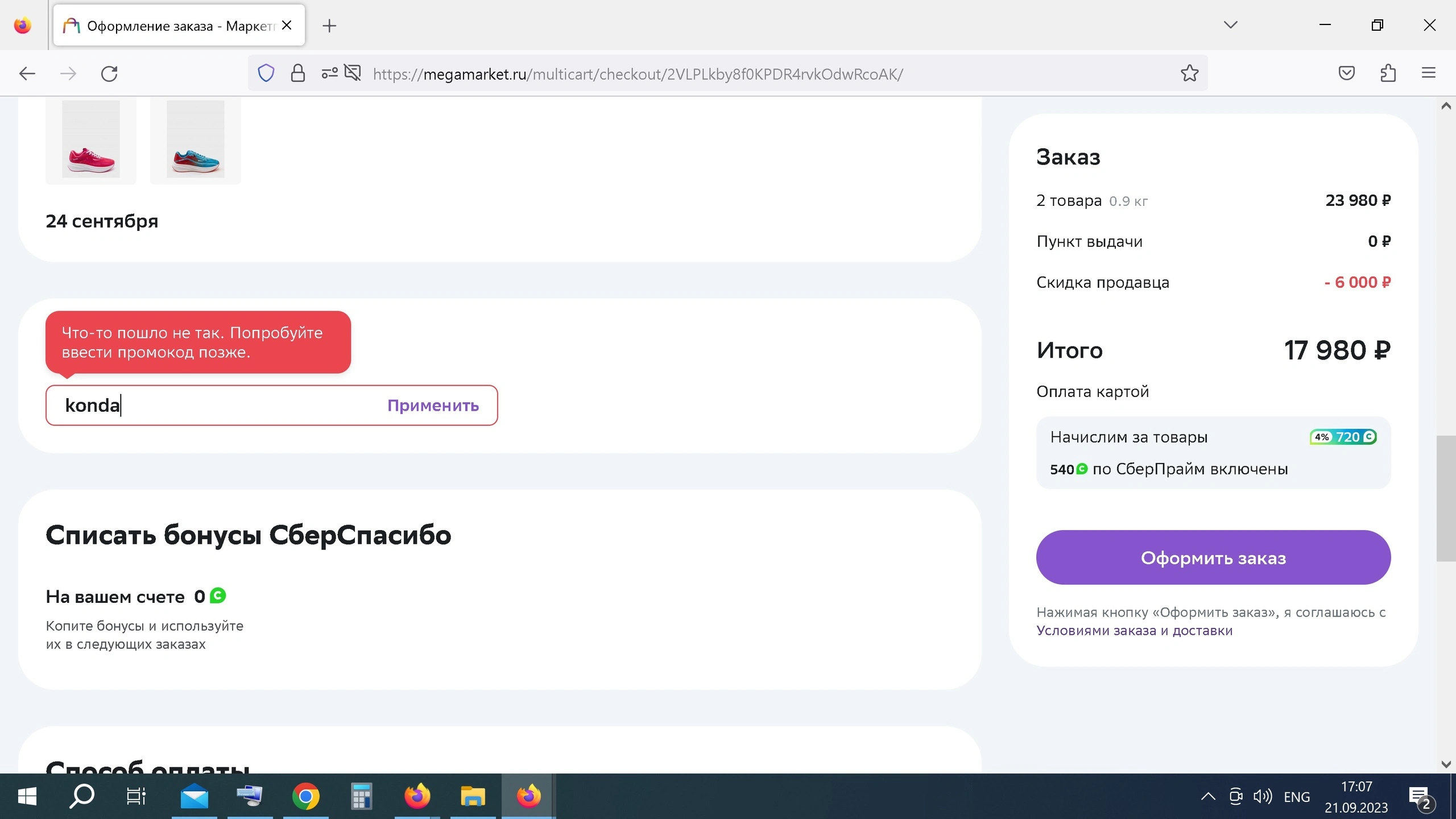Viewport: 1456px width, 819px height.
Task: Open the Meet Now tray icon
Action: pos(1235,796)
